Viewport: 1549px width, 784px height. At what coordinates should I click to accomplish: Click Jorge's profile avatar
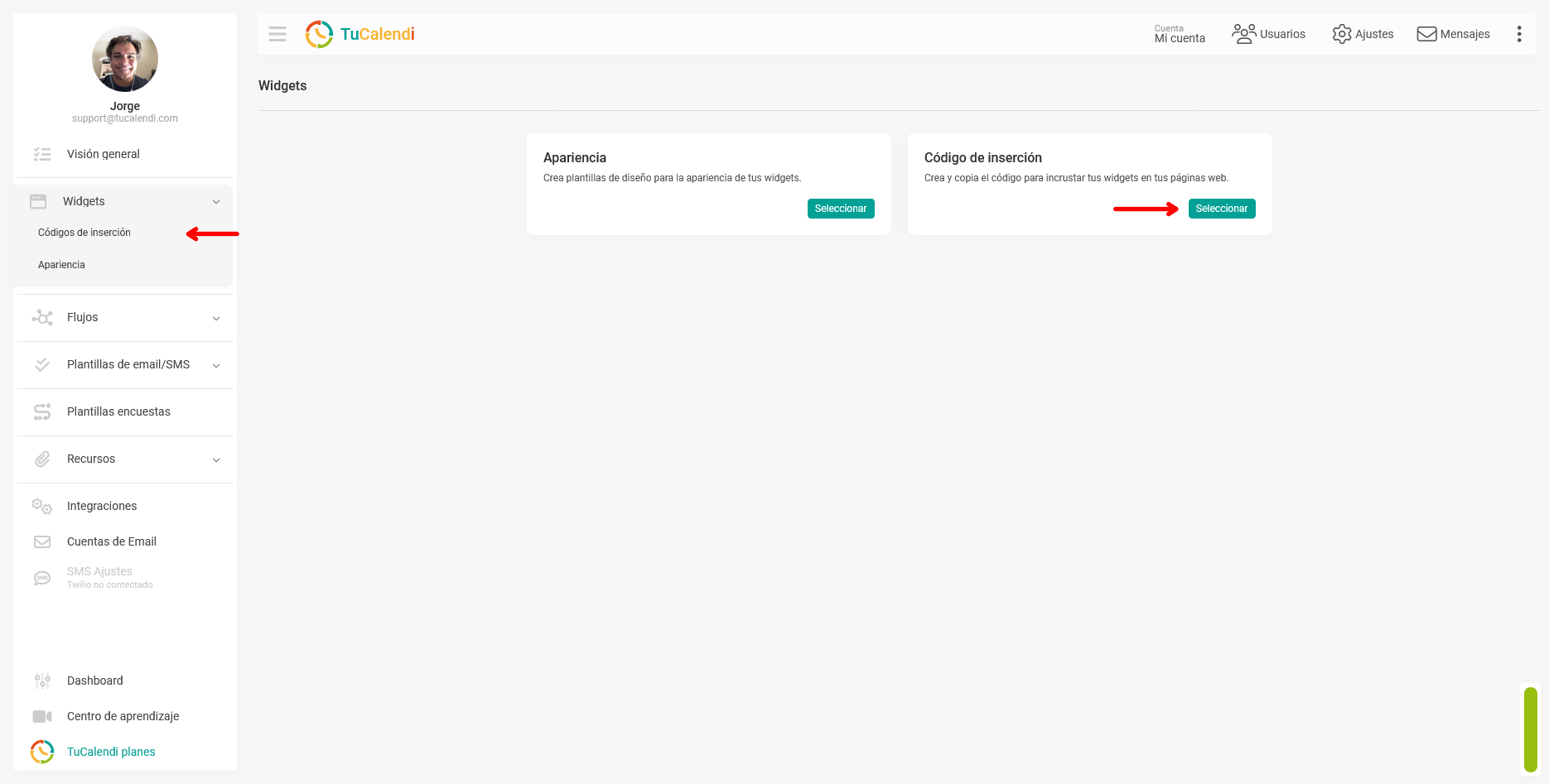[x=125, y=59]
